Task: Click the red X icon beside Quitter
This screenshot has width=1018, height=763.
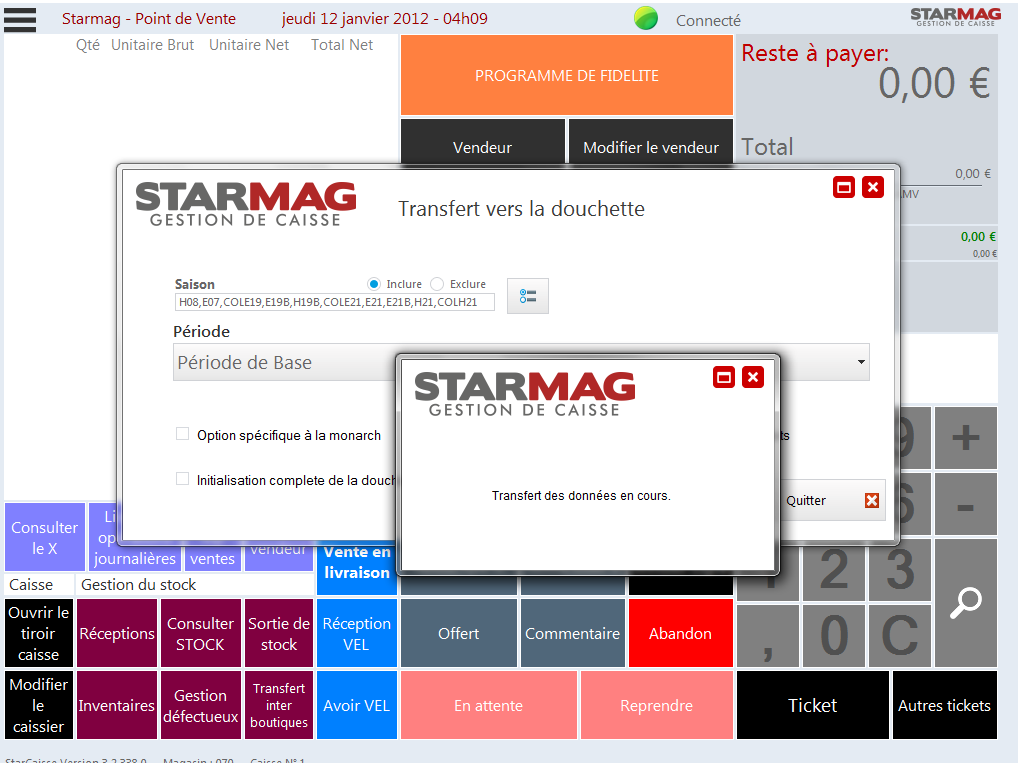Action: click(x=872, y=500)
